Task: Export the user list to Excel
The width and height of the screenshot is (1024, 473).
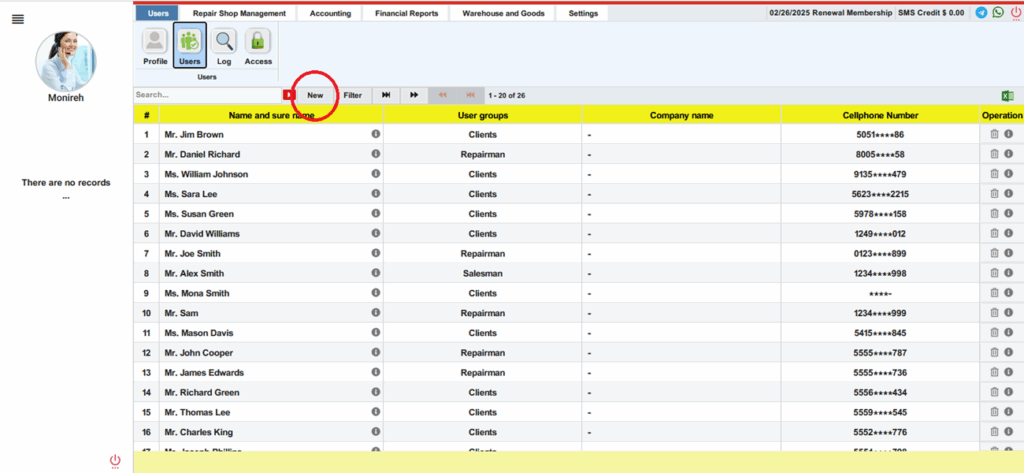Action: click(x=1008, y=95)
